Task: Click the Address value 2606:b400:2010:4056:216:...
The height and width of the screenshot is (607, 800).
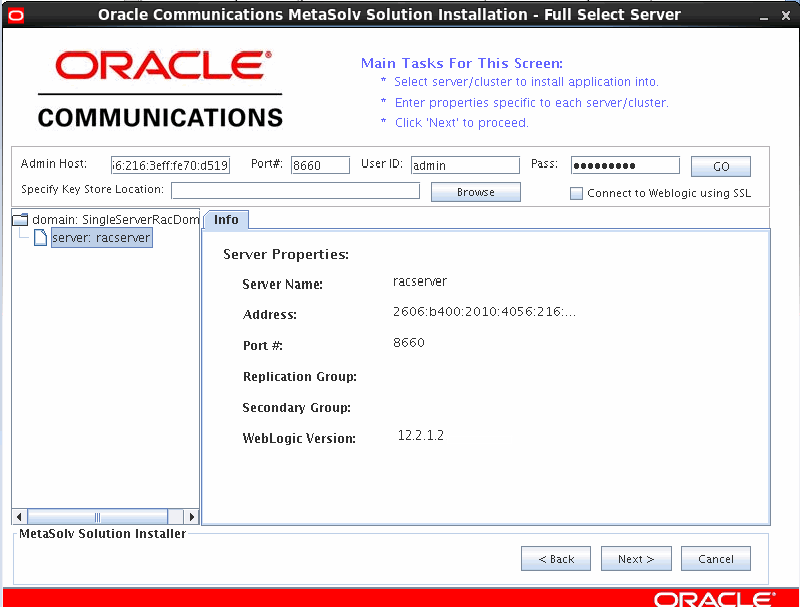Action: tap(484, 312)
